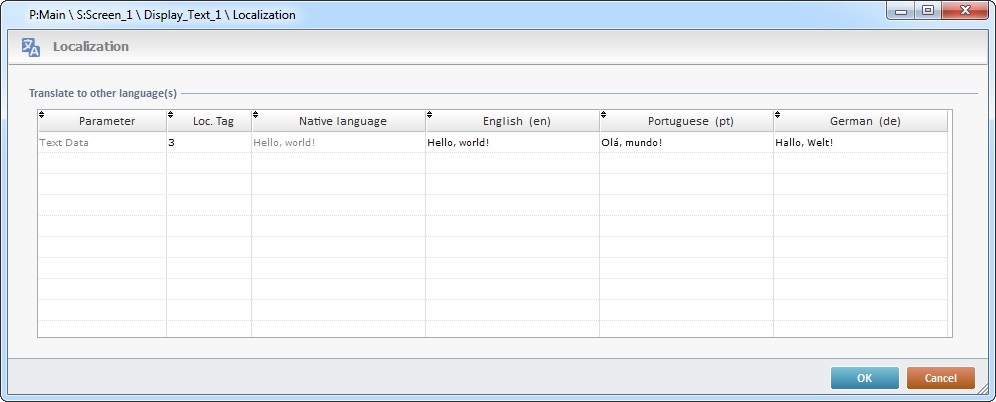This screenshot has height=402, width=996.
Task: Select the Text Data parameter cell
Action: pos(101,143)
